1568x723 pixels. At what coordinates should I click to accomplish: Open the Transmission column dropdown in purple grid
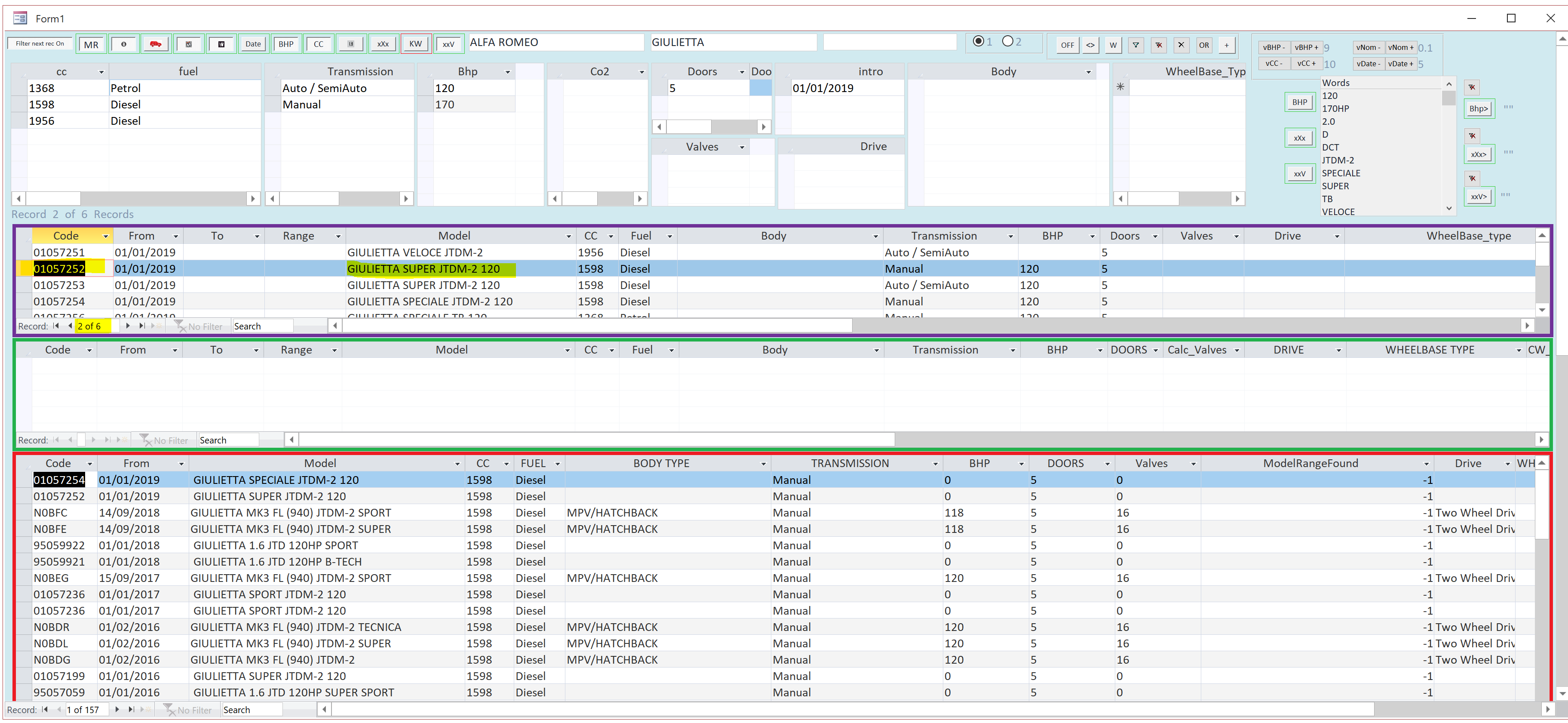(x=1010, y=236)
